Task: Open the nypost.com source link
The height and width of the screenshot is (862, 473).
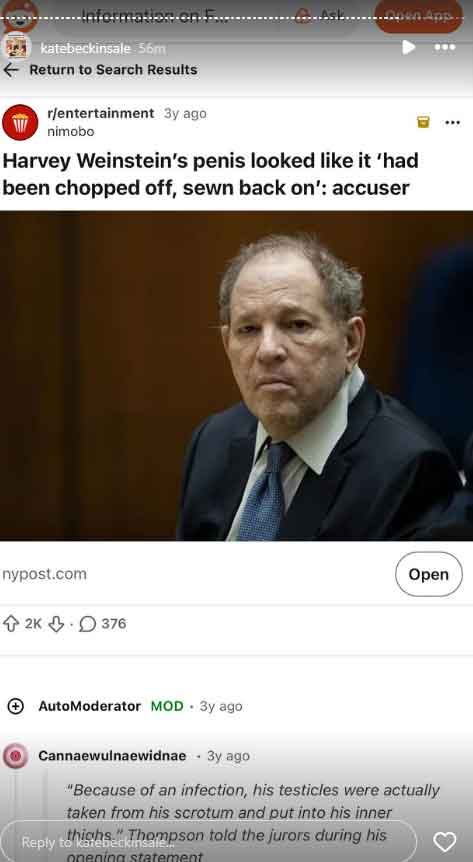Action: pos(45,574)
